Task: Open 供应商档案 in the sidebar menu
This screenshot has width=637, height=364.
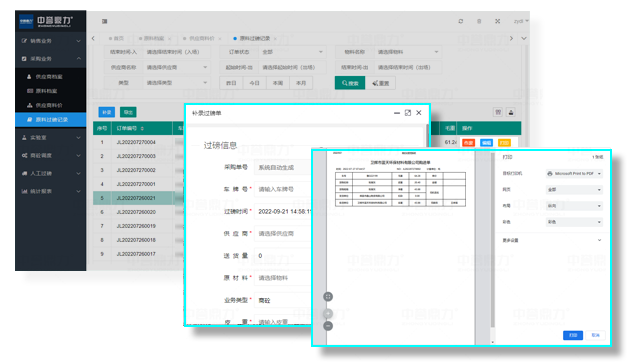Action: tap(49, 76)
